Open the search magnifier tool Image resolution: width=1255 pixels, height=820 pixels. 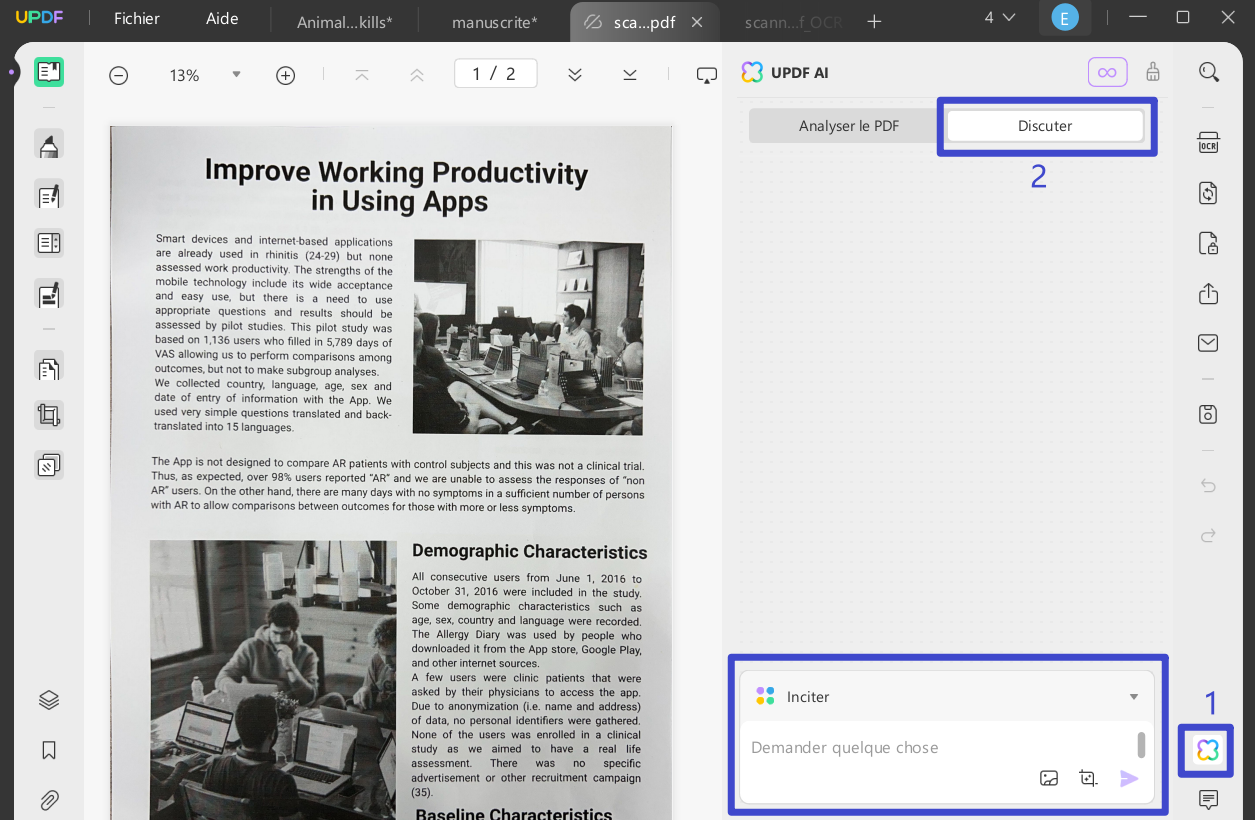coord(1208,72)
